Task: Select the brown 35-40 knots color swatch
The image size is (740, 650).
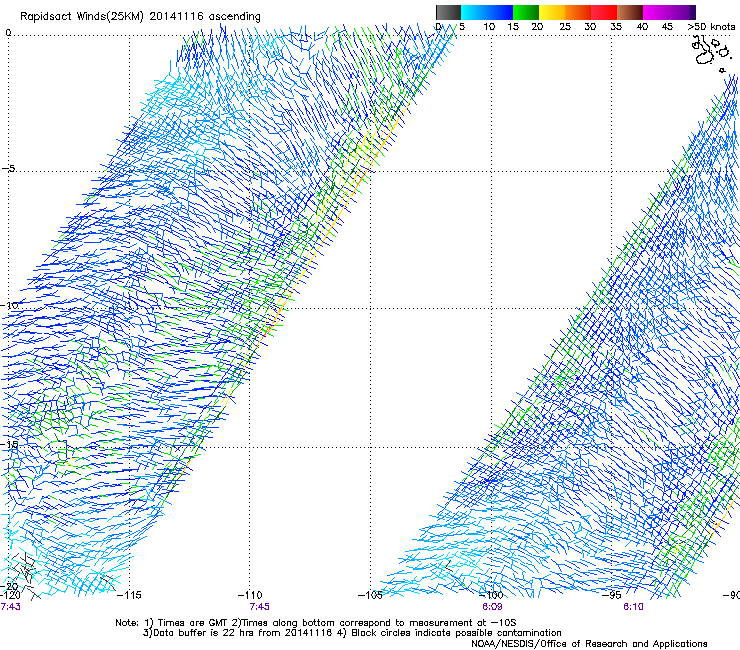Action: pyautogui.click(x=630, y=12)
